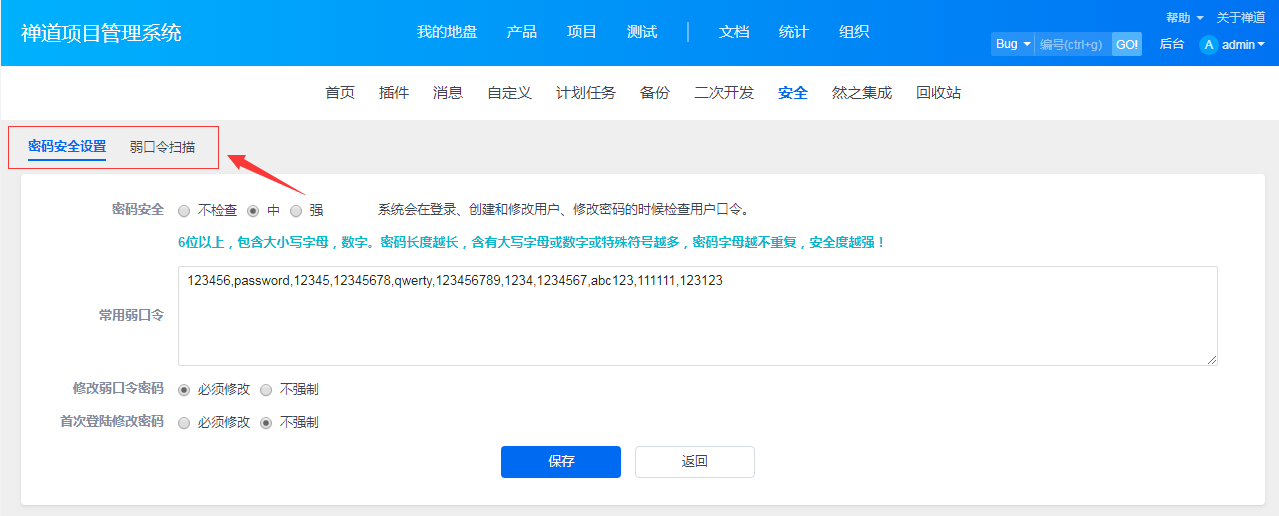This screenshot has width=1279, height=516.
Task: Open the 插件 menu item
Action: tap(394, 93)
